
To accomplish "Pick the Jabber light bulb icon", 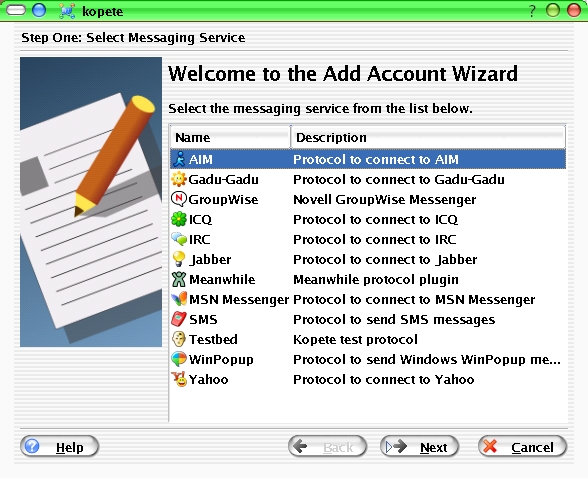I will coord(179,259).
